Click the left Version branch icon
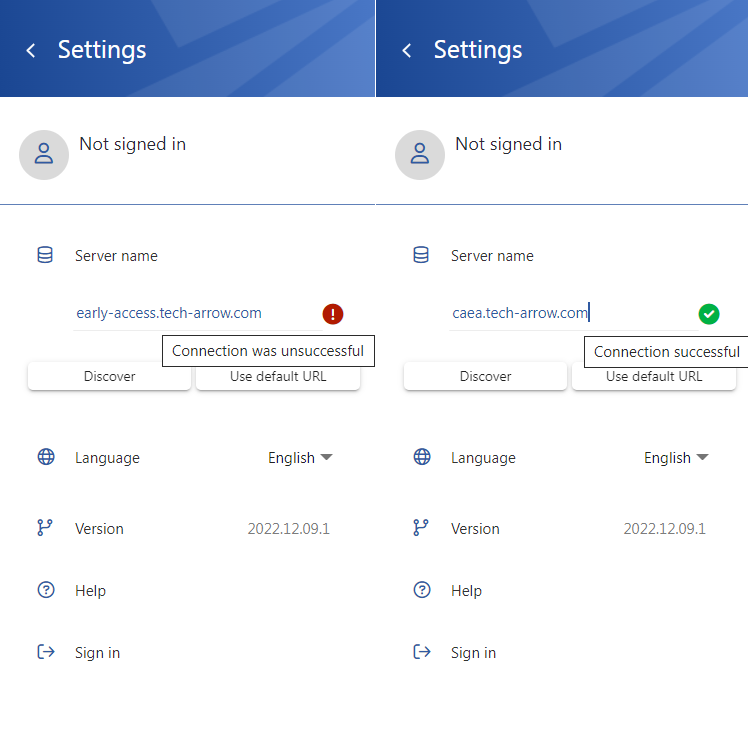Image resolution: width=748 pixels, height=753 pixels. point(45,527)
